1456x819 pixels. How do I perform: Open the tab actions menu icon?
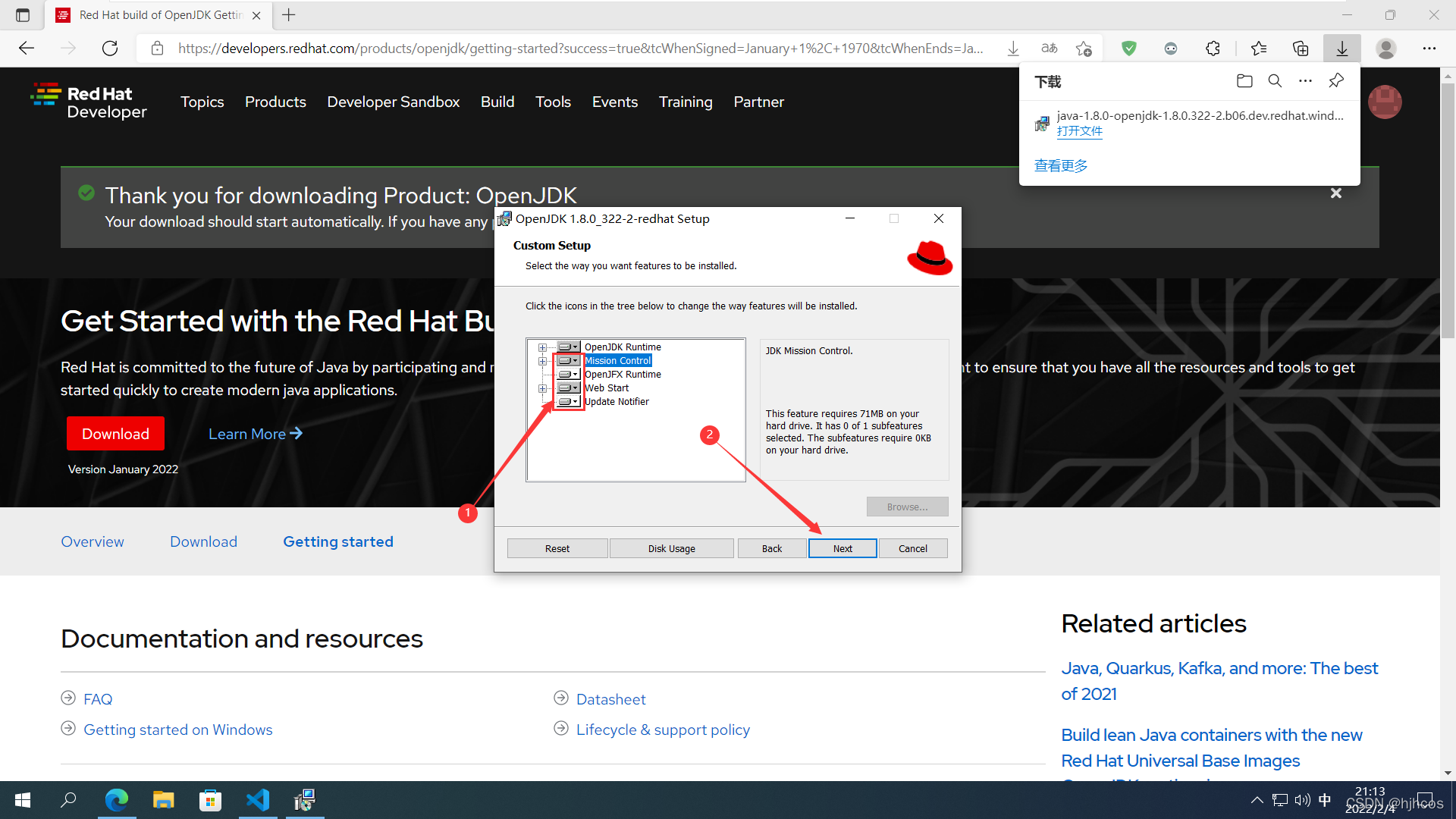23,15
